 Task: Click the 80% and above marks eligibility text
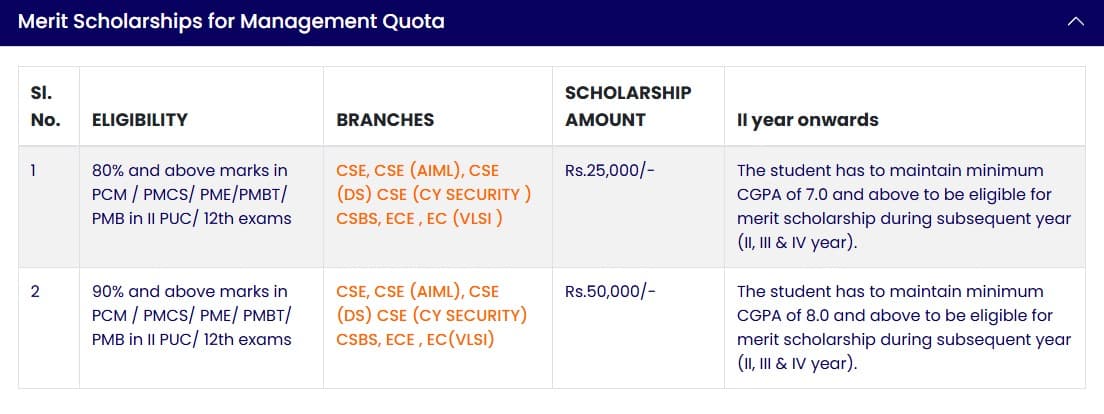pos(190,170)
